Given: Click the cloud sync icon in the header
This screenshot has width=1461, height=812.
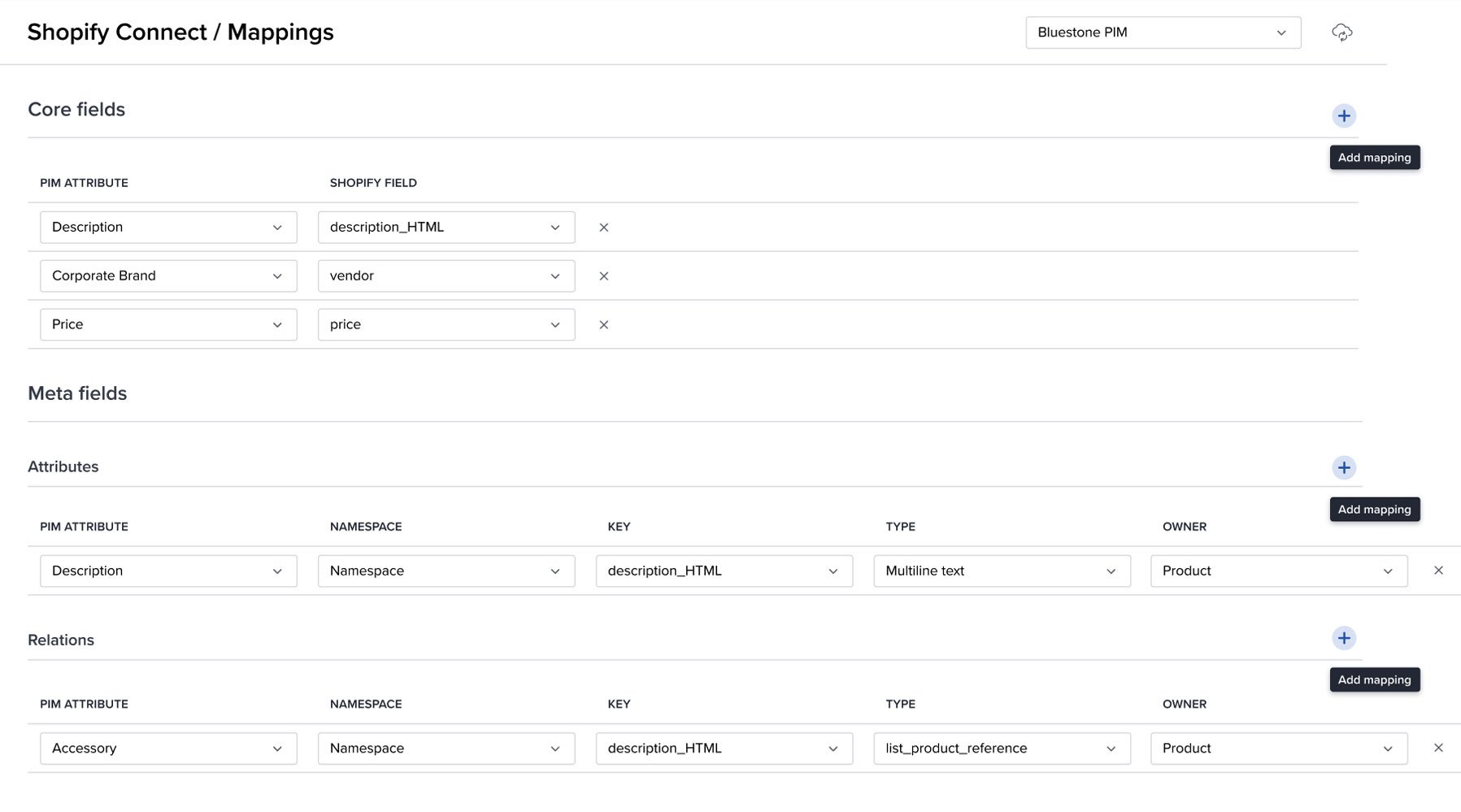Looking at the screenshot, I should tap(1342, 33).
